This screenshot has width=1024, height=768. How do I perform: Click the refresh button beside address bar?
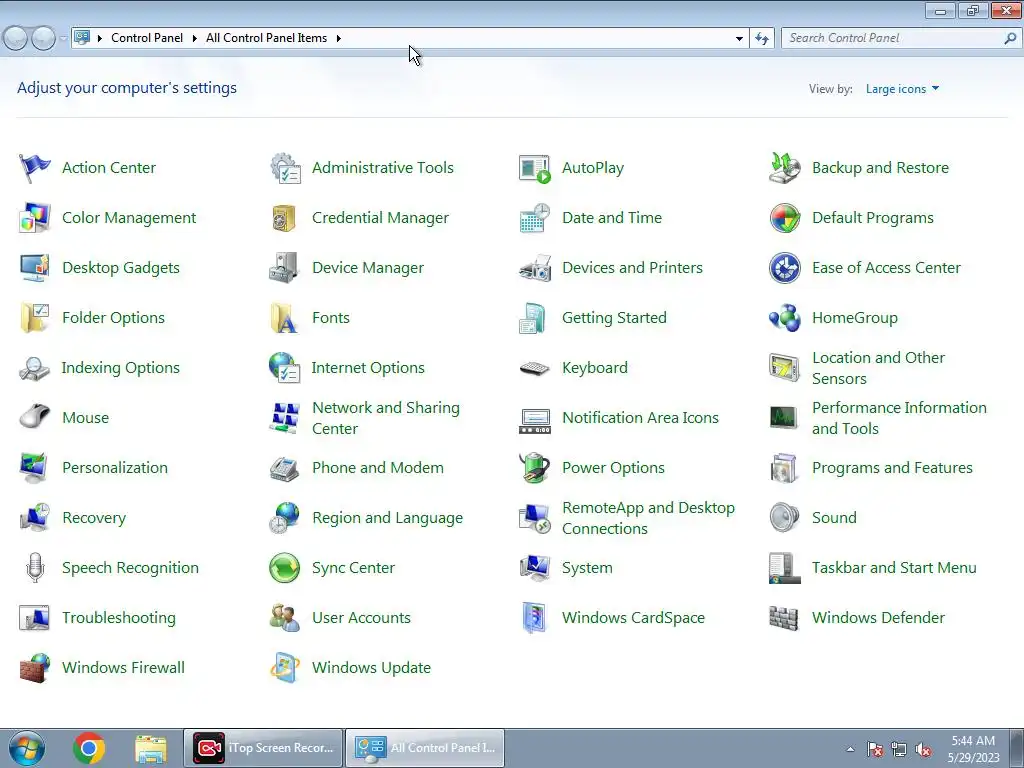tap(761, 39)
